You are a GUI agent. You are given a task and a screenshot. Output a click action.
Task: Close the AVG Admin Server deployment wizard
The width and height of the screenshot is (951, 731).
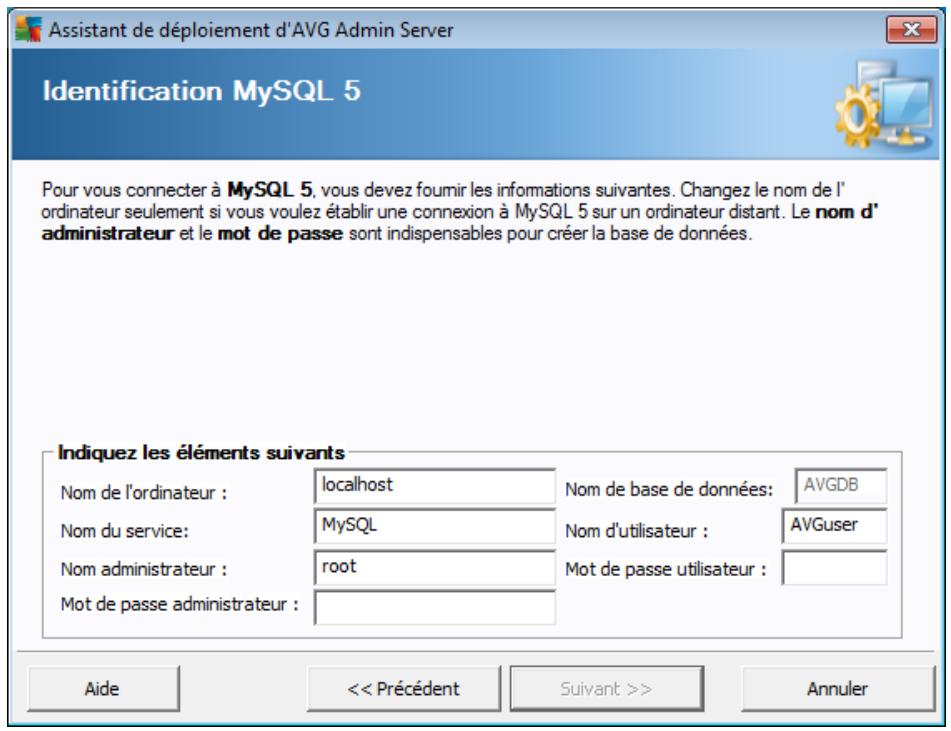(911, 29)
